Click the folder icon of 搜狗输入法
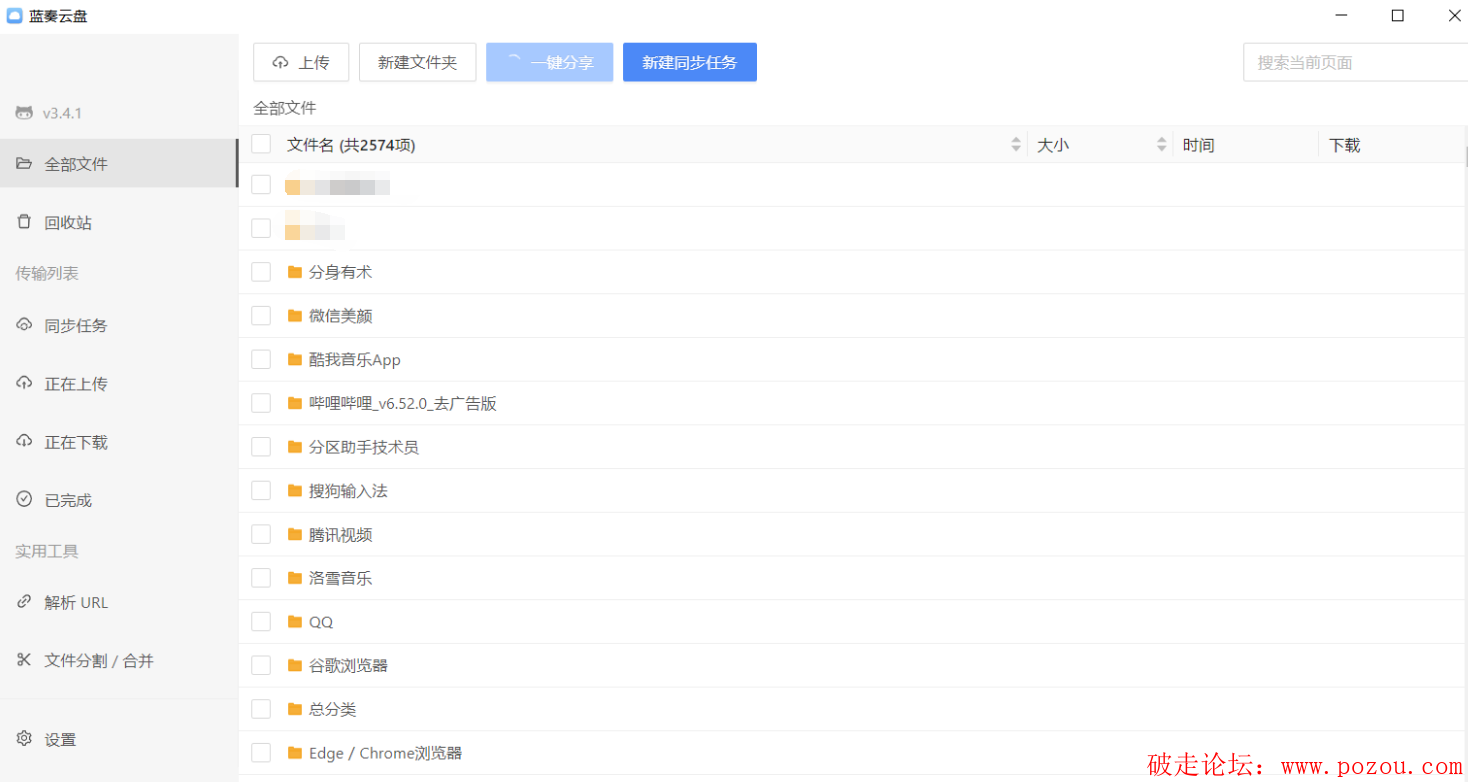This screenshot has height=782, width=1468. [x=295, y=491]
